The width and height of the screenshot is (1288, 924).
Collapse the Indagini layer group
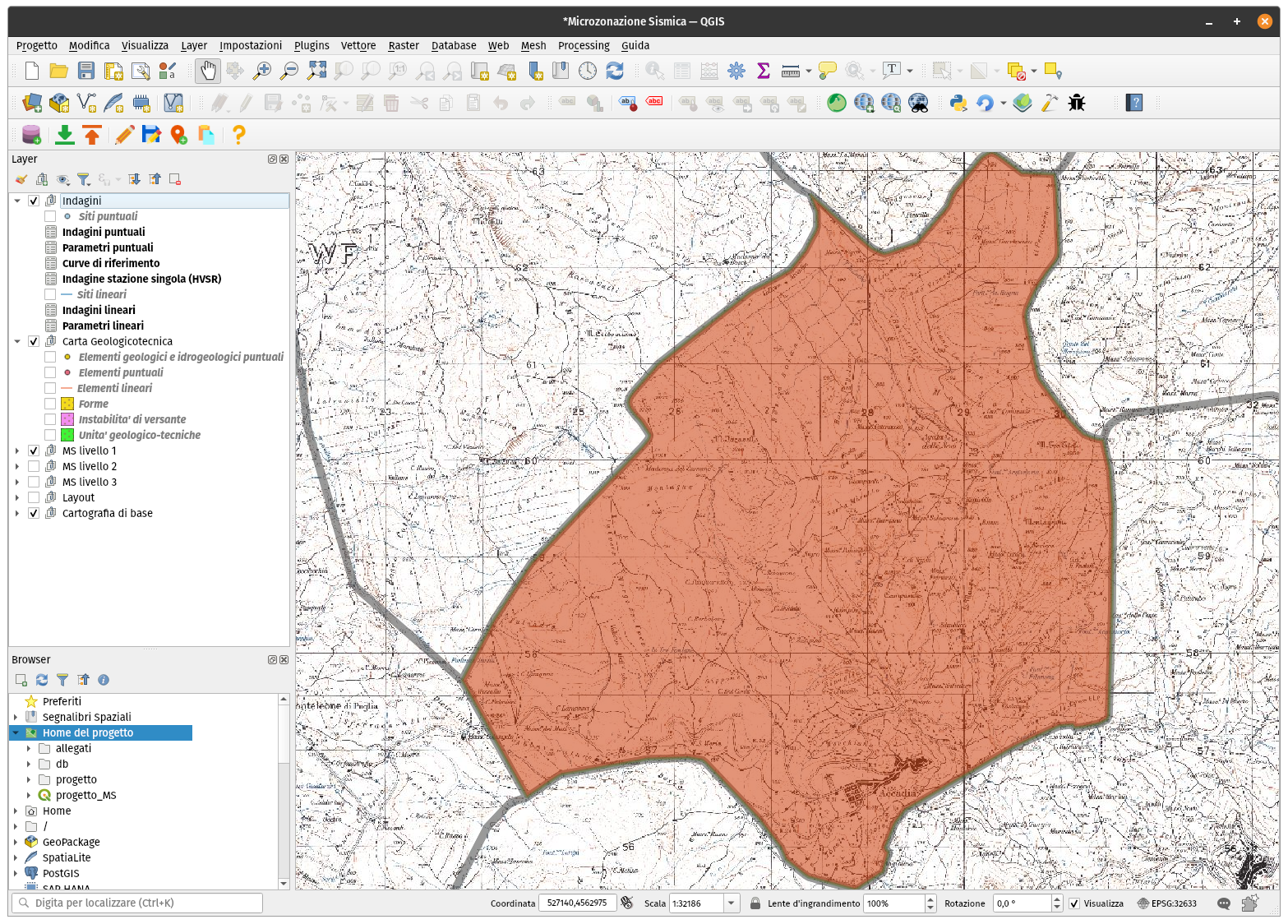point(17,201)
